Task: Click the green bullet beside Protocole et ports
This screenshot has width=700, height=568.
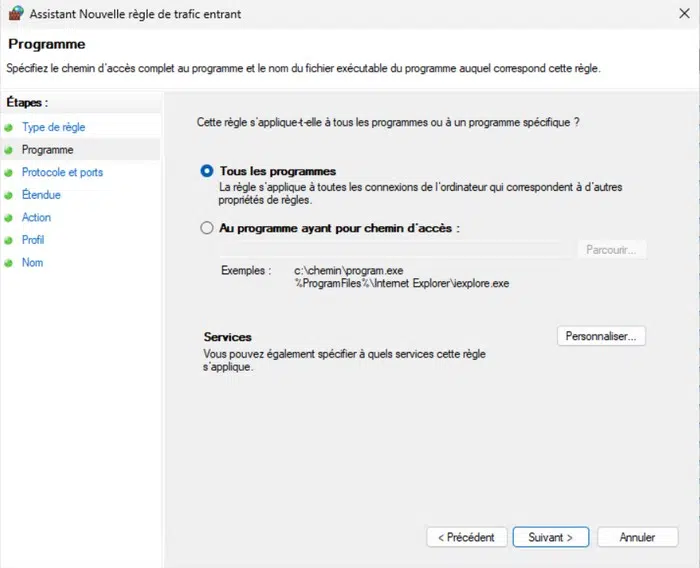Action: (x=10, y=173)
